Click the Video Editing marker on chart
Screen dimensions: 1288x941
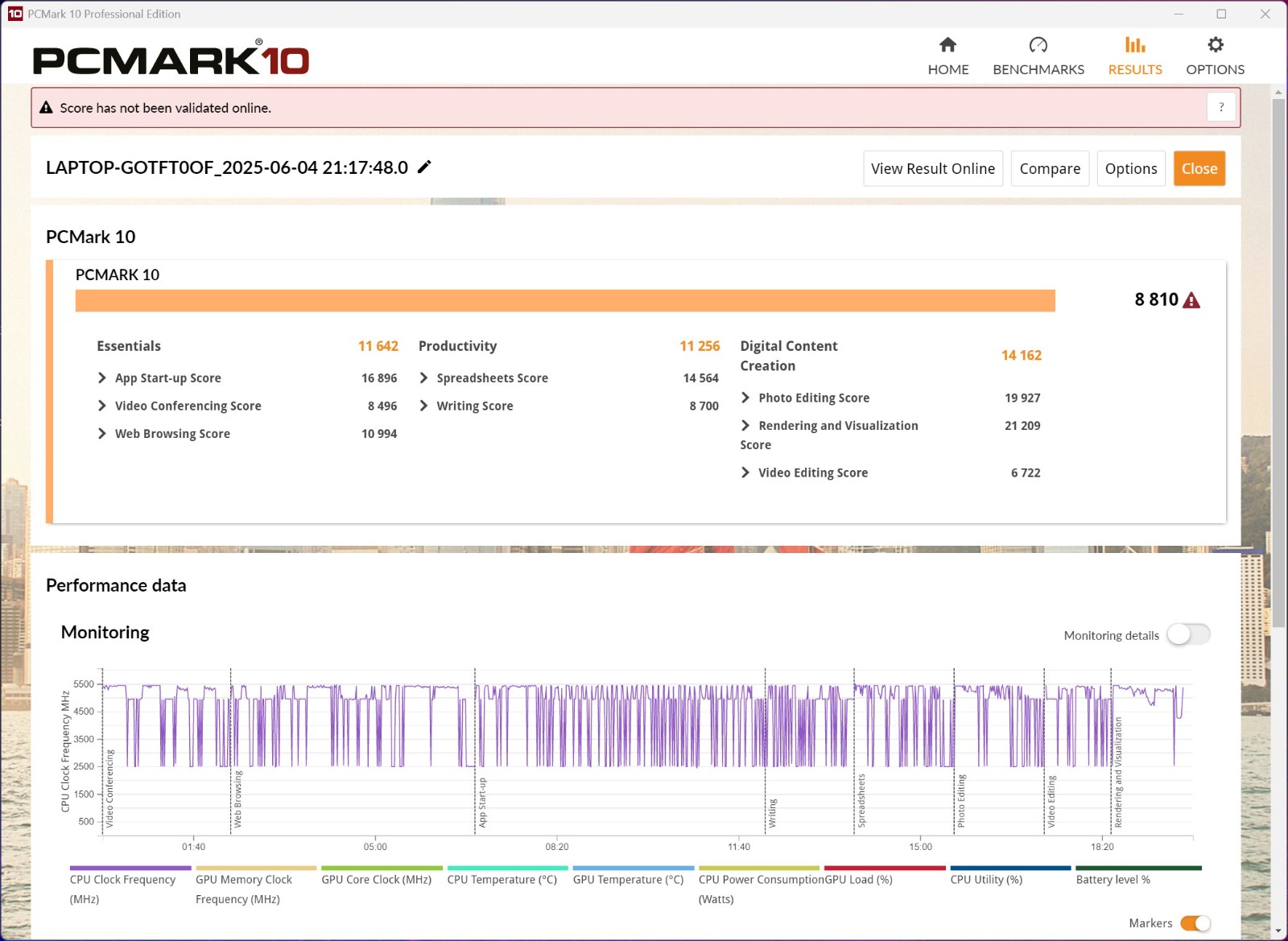[1051, 802]
